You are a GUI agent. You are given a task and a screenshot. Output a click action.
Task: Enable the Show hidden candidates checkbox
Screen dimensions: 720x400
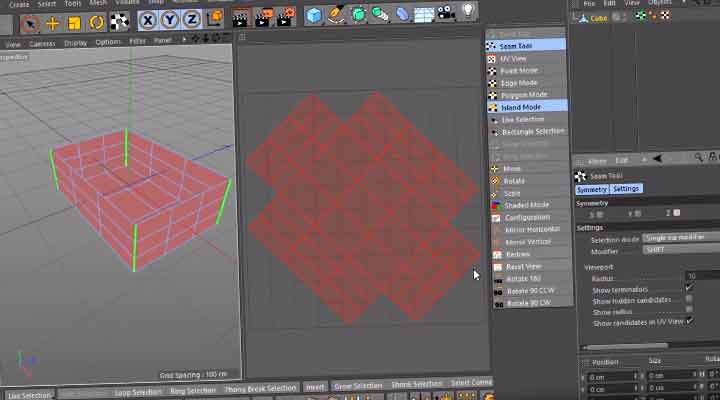[688, 300]
